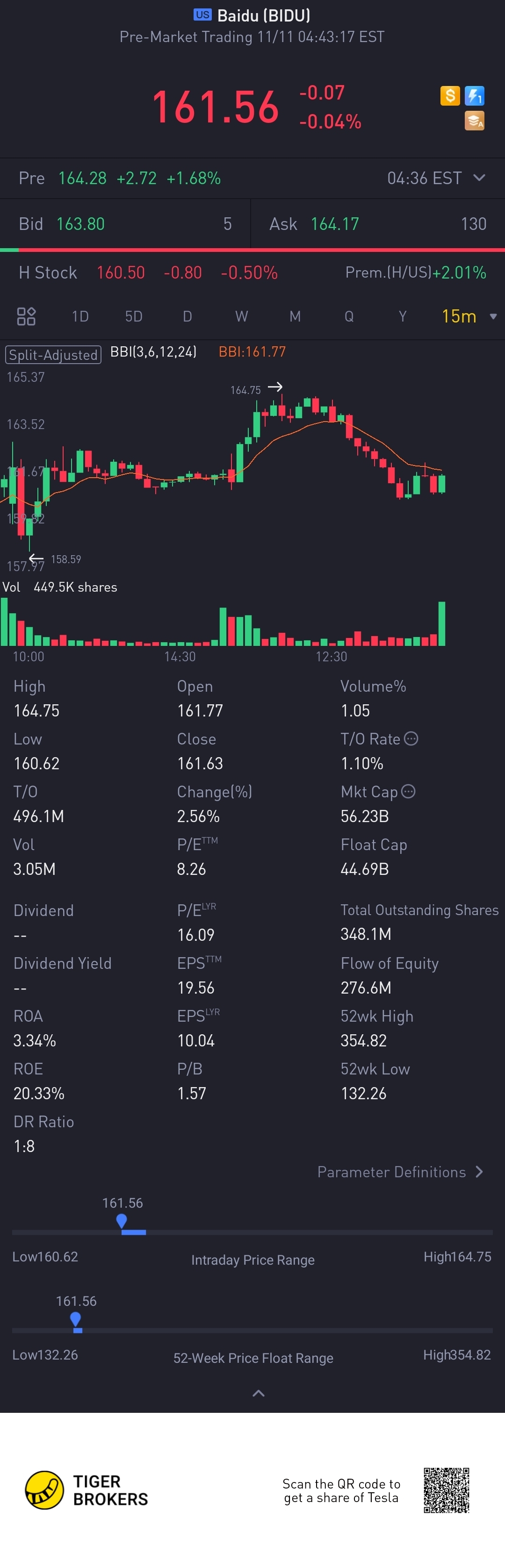
Task: Tap the main price 161.56
Action: [215, 107]
